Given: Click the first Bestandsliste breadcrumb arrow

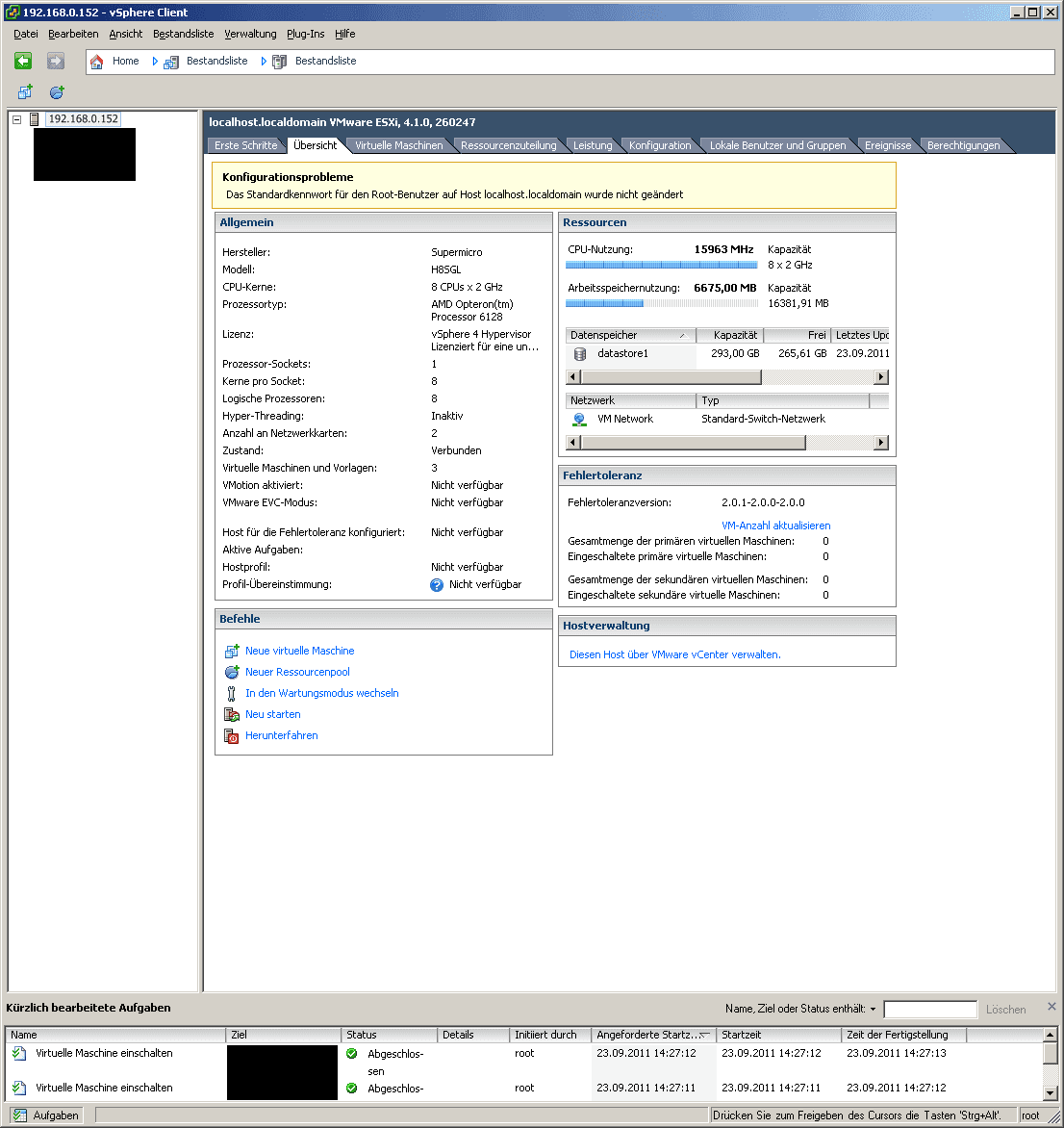Looking at the screenshot, I should 155,62.
